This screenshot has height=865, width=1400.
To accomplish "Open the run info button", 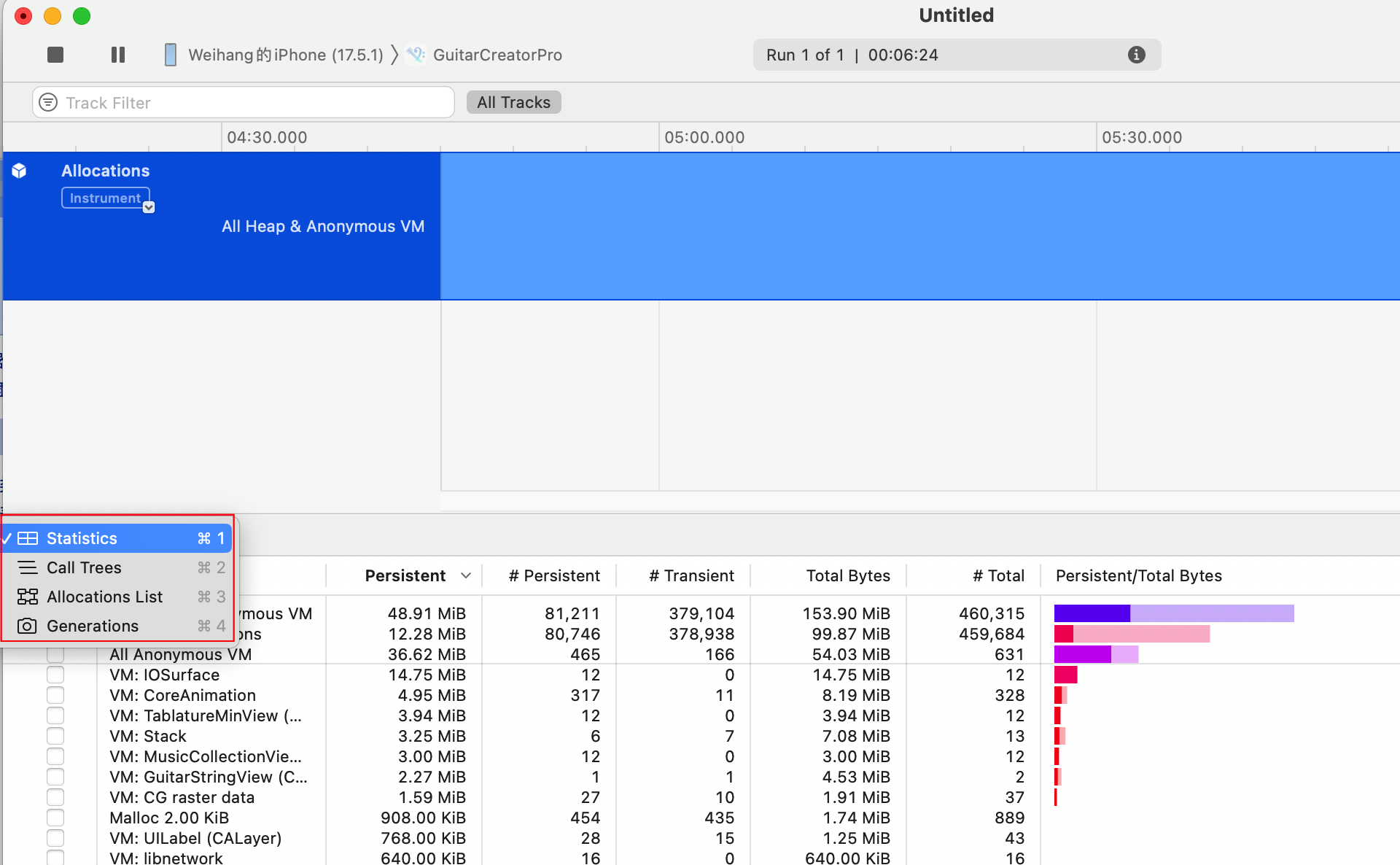I will click(x=1136, y=55).
